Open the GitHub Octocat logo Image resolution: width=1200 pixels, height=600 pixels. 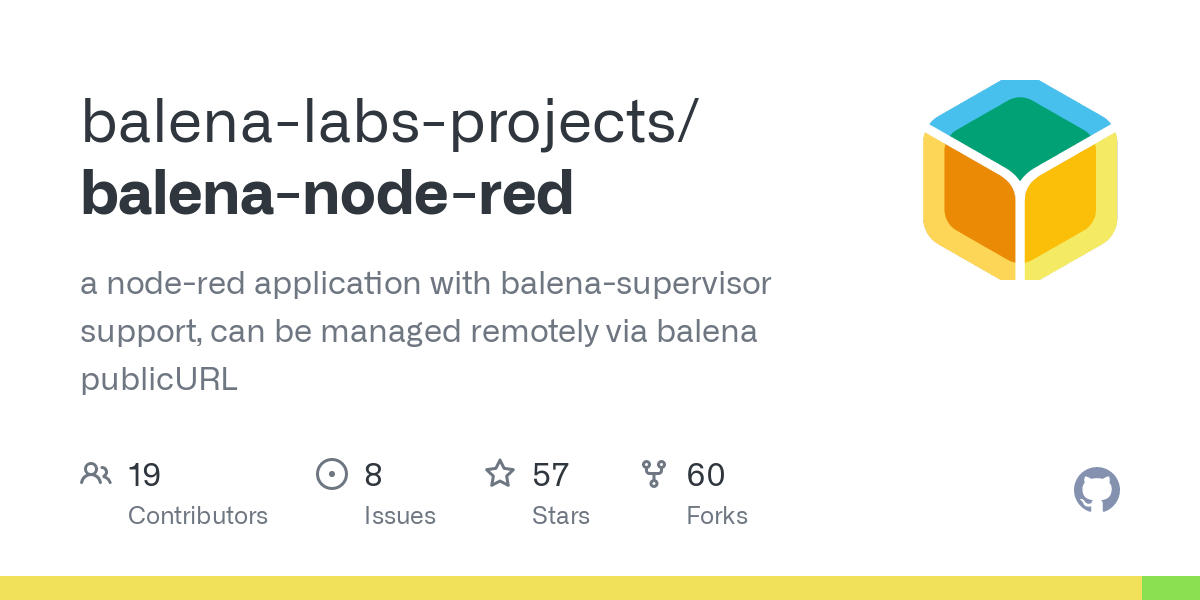(x=1097, y=491)
